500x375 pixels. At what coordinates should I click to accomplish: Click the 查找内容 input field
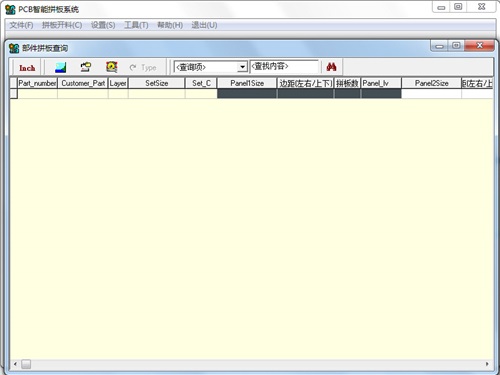[x=284, y=66]
